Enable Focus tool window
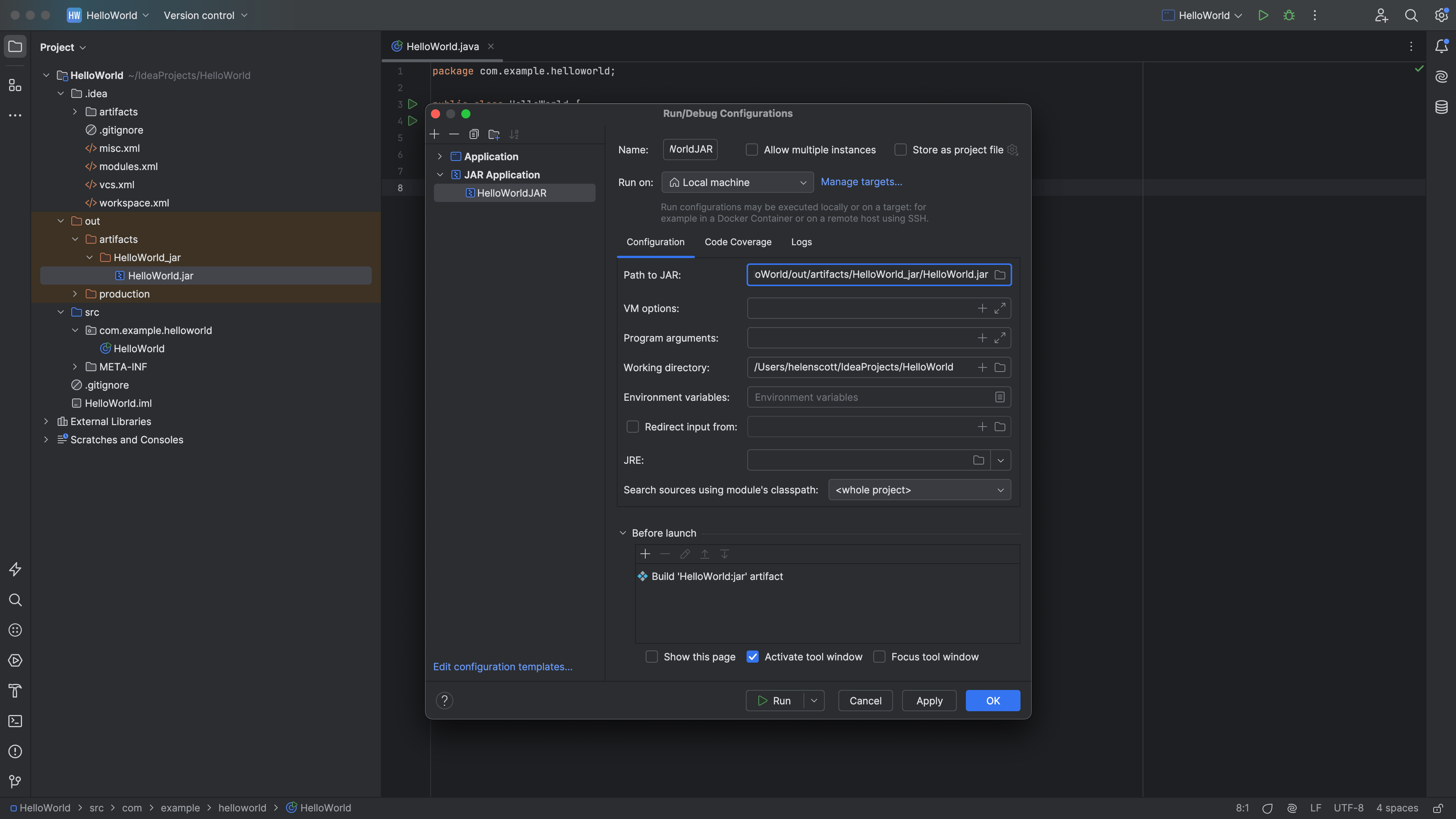1456x819 pixels. click(879, 657)
